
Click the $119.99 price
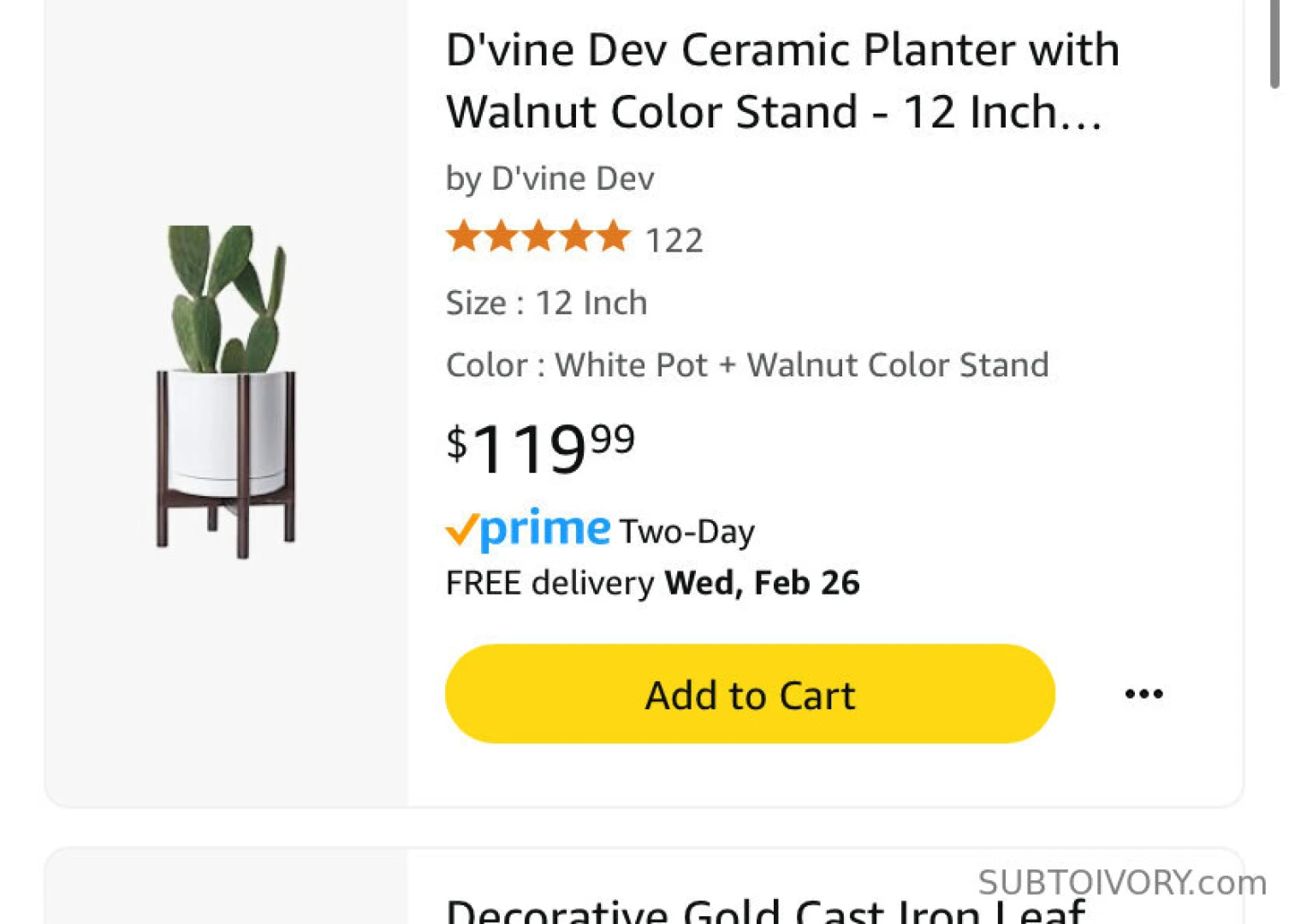[540, 447]
